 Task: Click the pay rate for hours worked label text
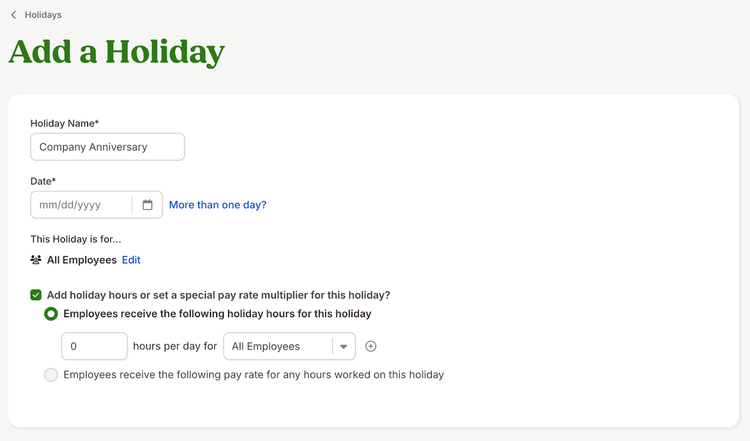[x=254, y=375]
